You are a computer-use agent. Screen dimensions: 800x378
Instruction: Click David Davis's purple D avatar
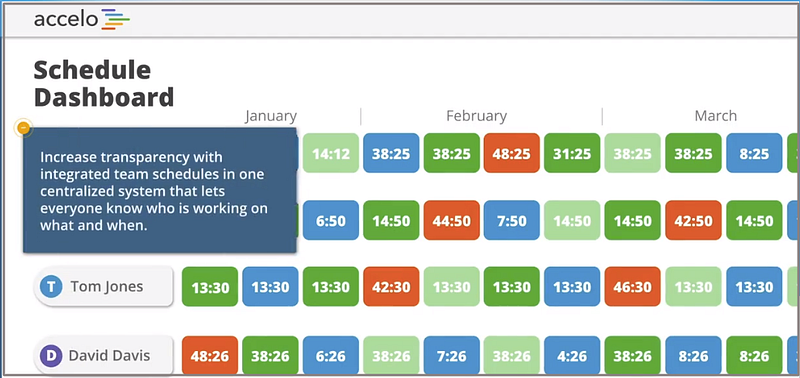[51, 355]
